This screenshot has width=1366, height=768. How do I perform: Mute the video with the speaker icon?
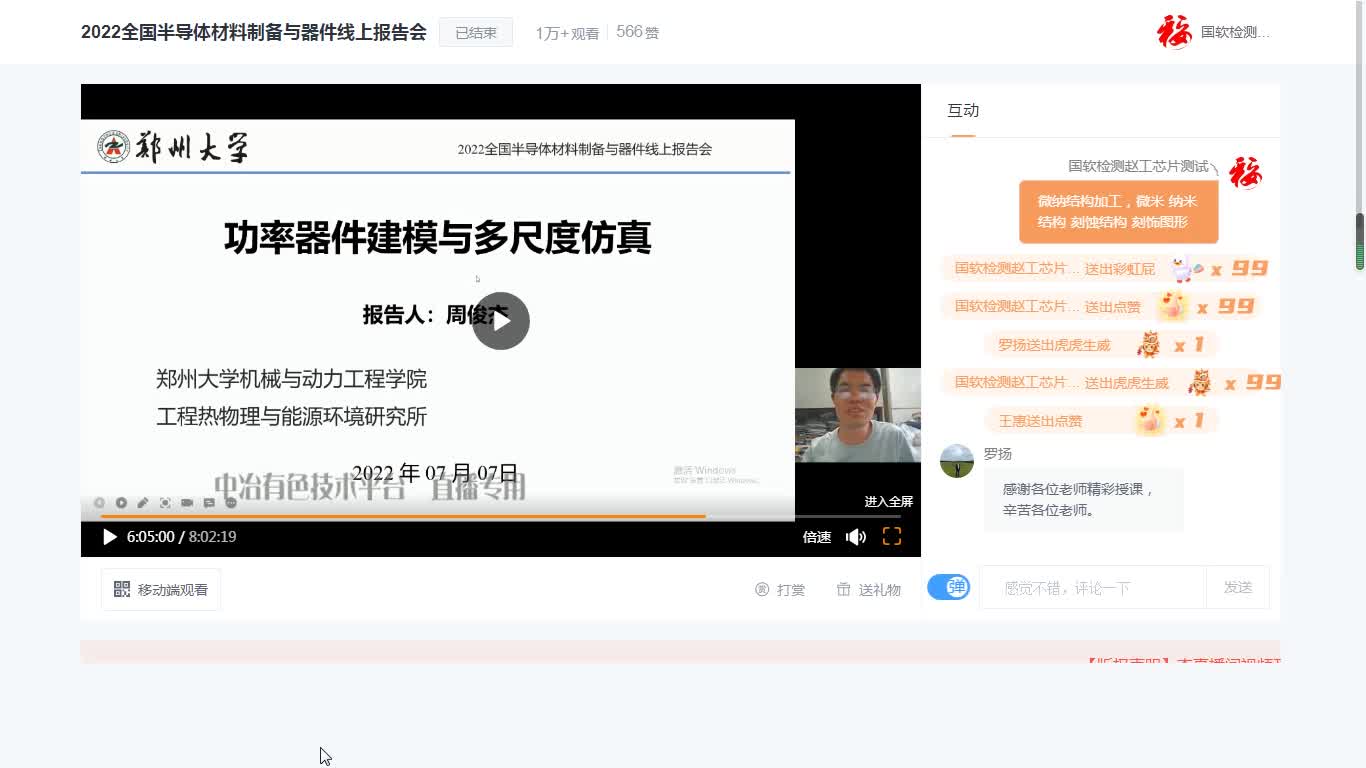[x=856, y=537]
